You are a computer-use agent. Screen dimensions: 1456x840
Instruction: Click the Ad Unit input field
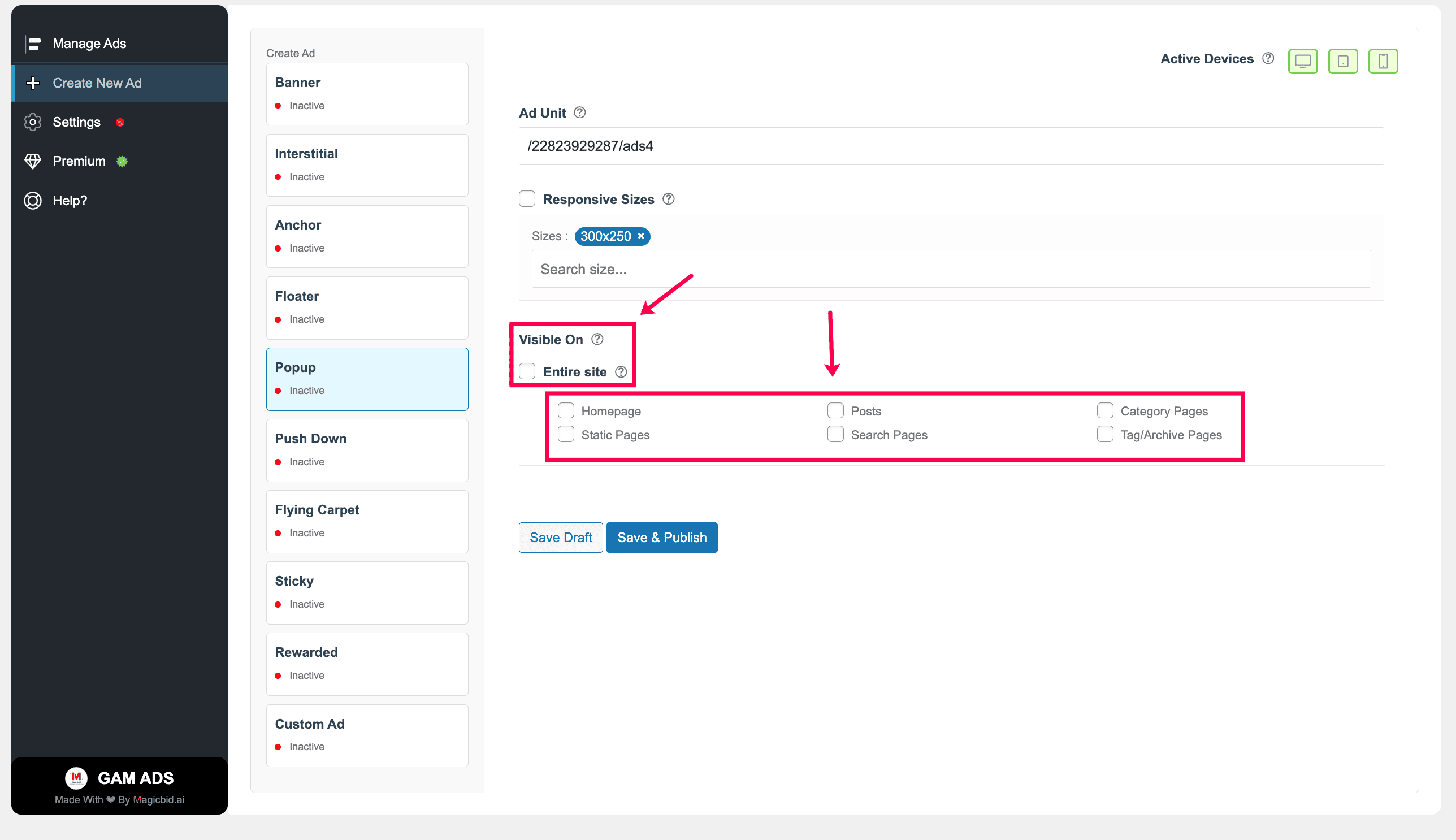pyautogui.click(x=951, y=146)
